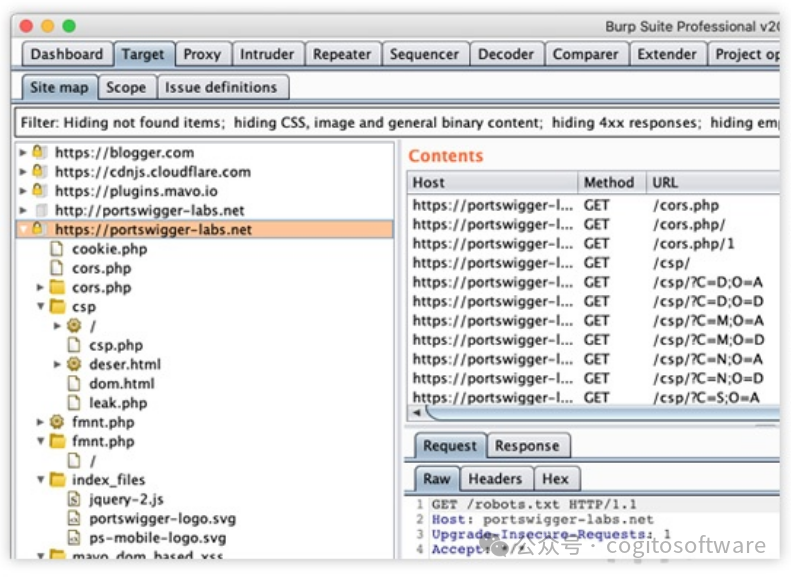Viewport: 791px width, 577px height.
Task: Open the Intruder tab
Action: tap(267, 54)
